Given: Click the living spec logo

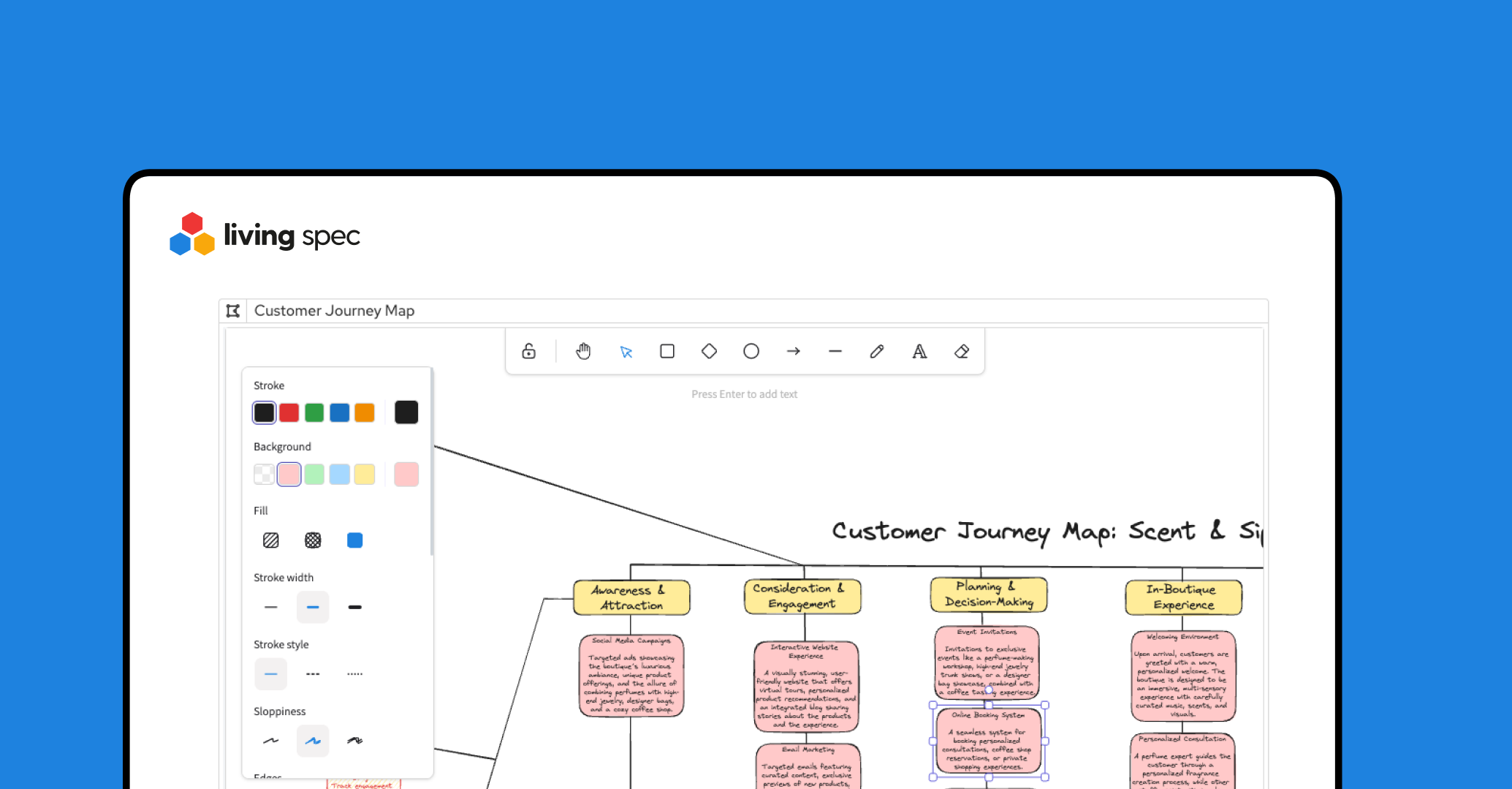Looking at the screenshot, I should (265, 235).
